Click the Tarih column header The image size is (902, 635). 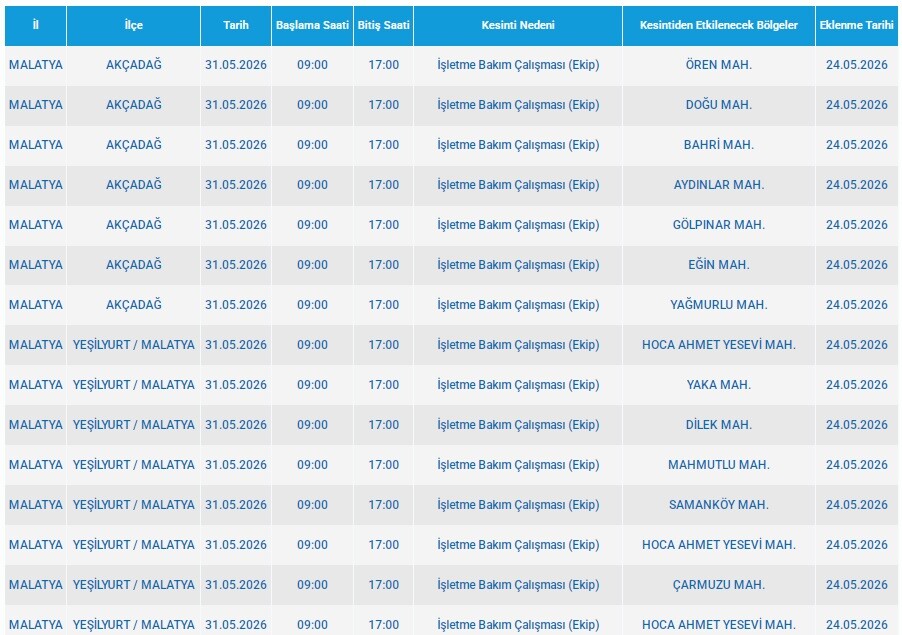236,25
